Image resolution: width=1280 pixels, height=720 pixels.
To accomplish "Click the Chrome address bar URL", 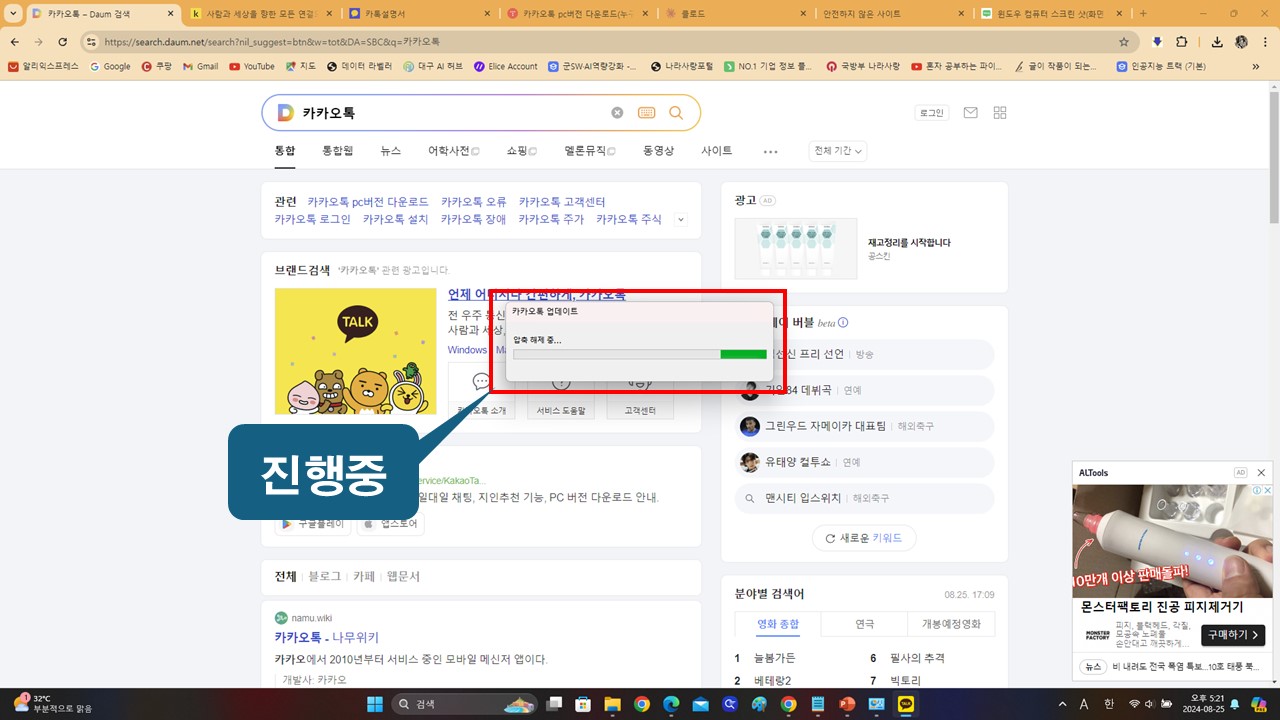I will tap(272, 42).
